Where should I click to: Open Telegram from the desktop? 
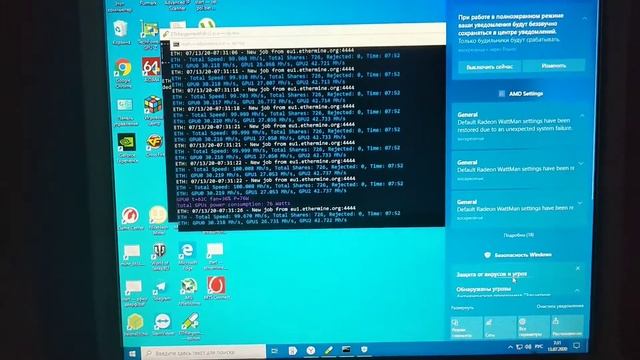coord(161,291)
